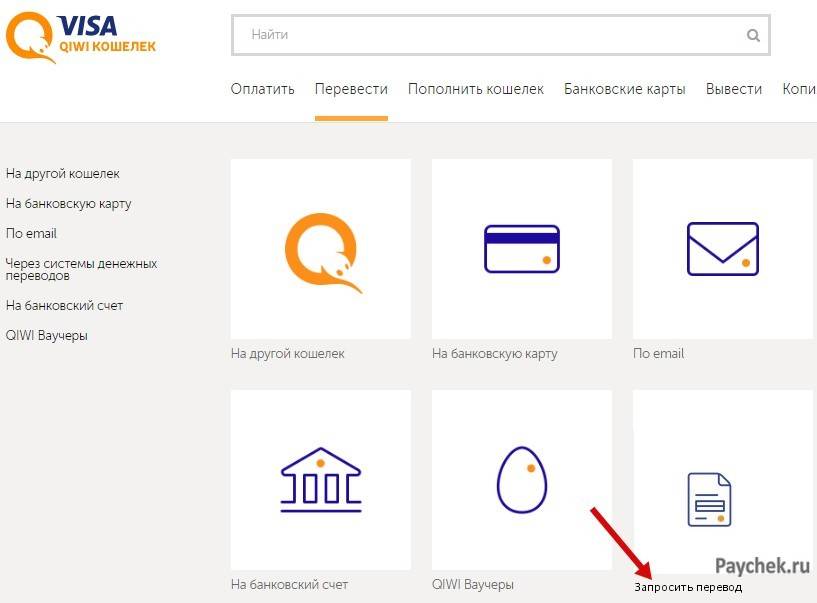Choose sidebar link На банковскую карту
Screen dimensions: 817x603
[x=68, y=204]
